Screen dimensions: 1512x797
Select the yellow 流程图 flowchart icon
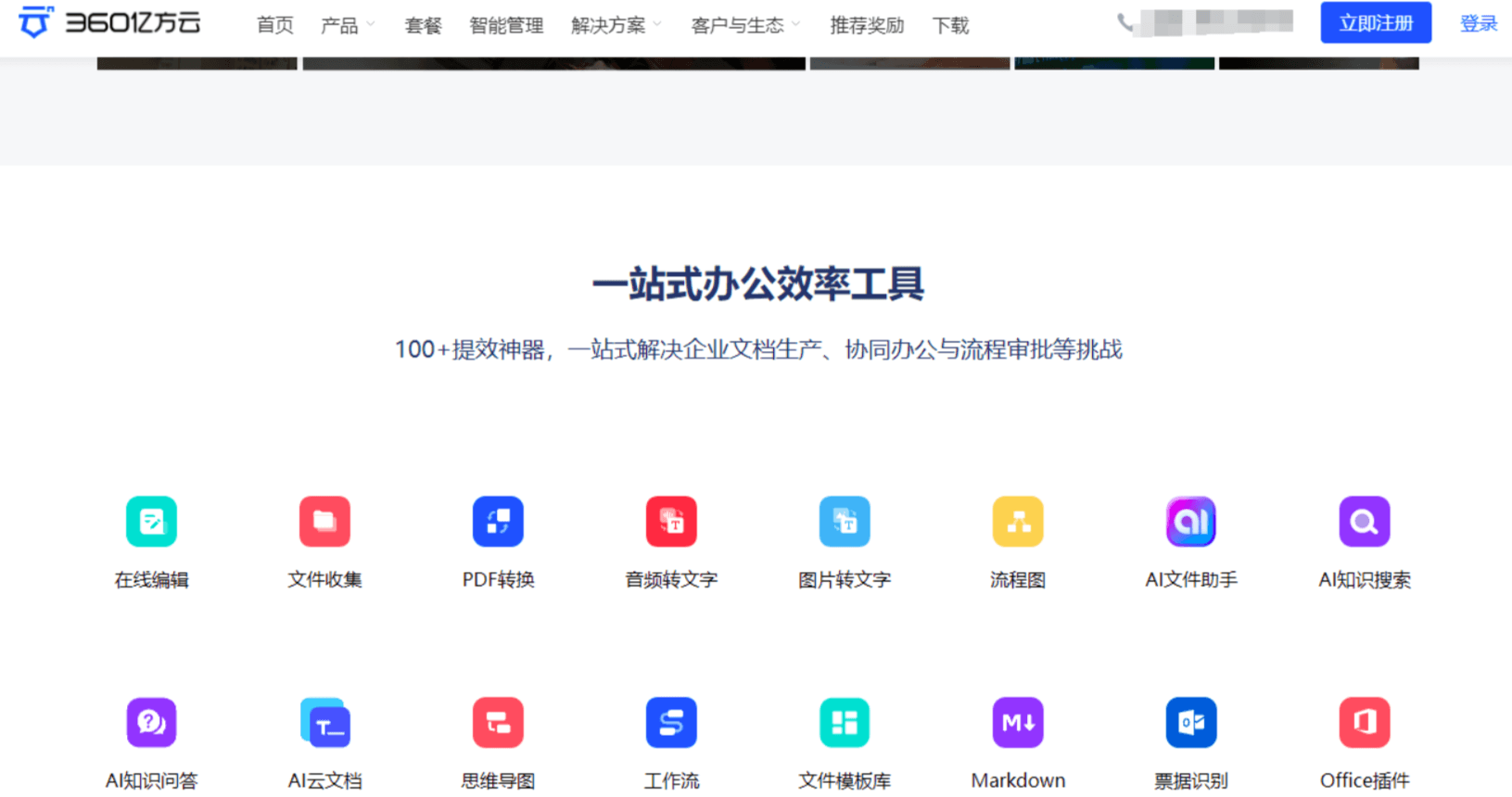point(1018,522)
